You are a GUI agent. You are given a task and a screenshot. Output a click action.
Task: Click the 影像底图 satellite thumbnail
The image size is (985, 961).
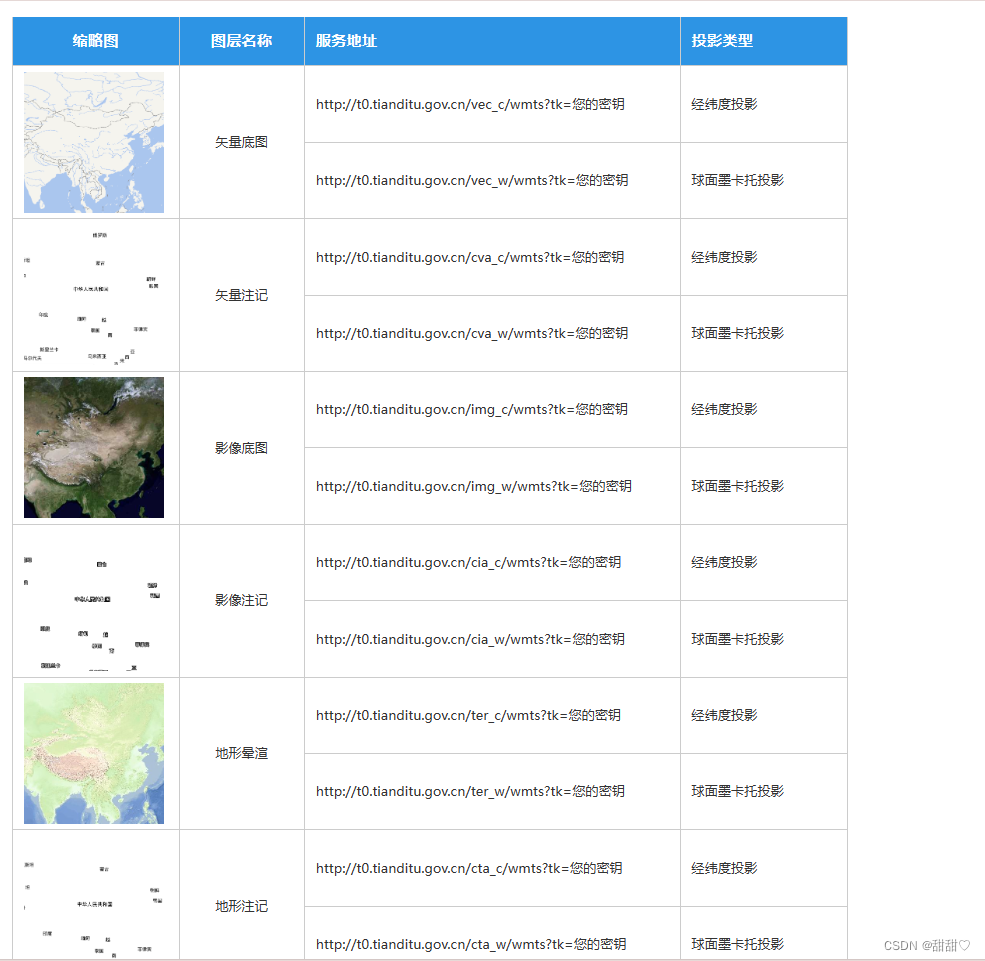tap(94, 447)
